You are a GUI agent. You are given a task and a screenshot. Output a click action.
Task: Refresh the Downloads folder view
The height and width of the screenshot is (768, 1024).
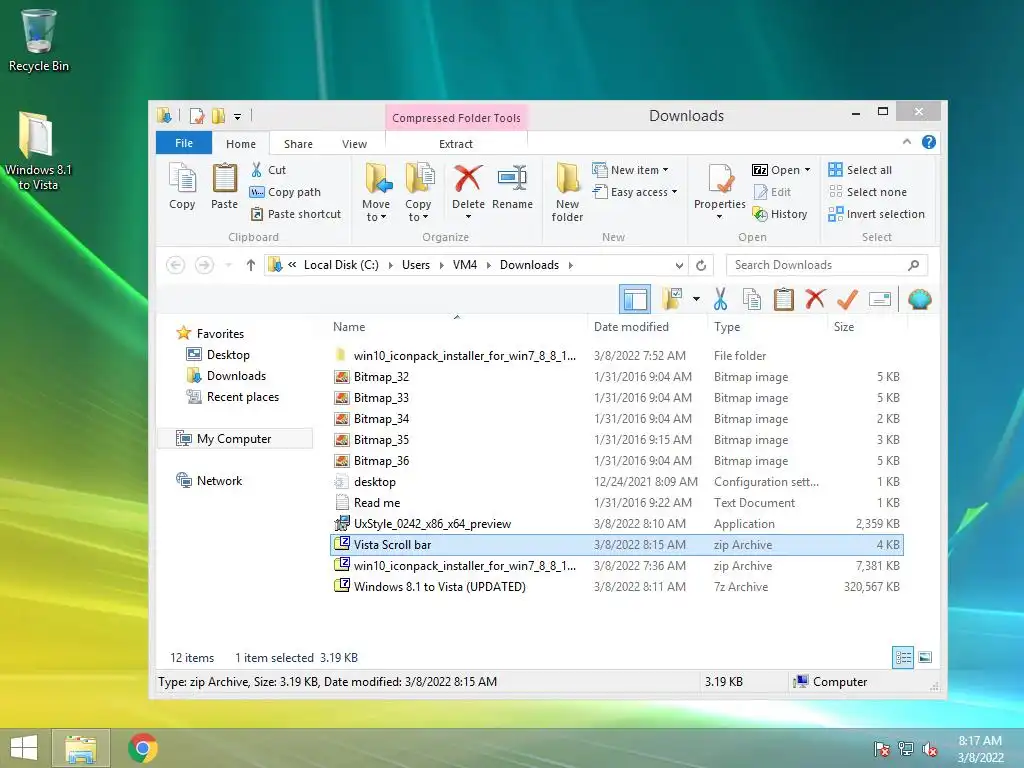701,265
